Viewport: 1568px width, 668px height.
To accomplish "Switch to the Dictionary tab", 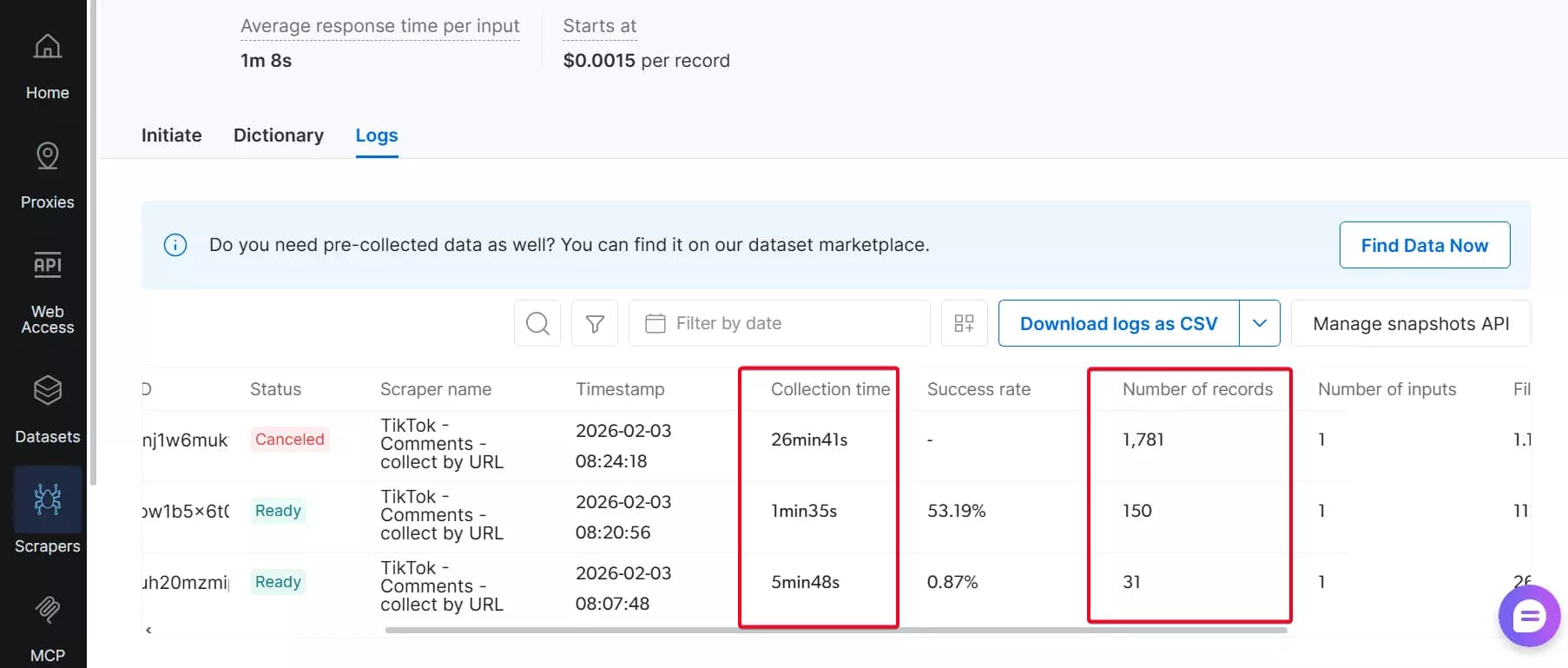I will tap(278, 136).
